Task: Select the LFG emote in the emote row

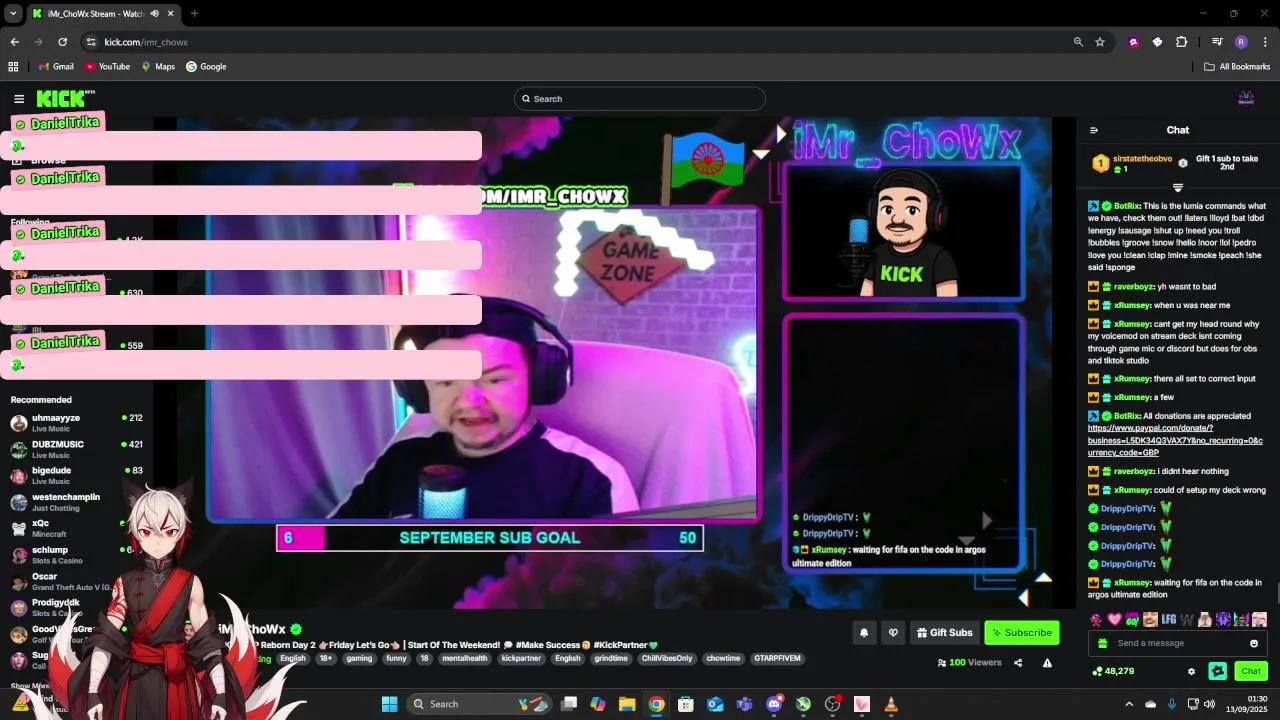Action: click(1168, 620)
